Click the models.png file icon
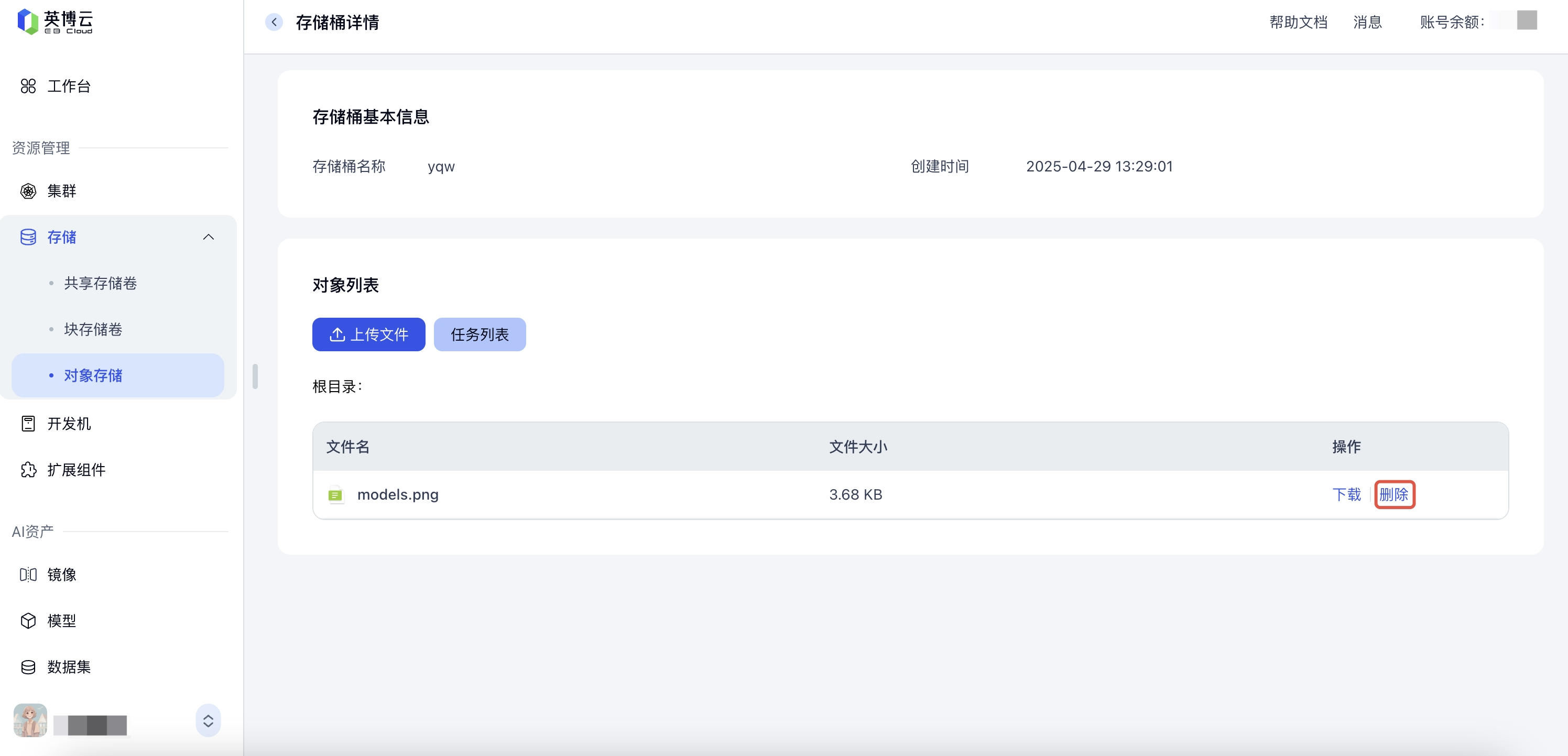Image resolution: width=1568 pixels, height=756 pixels. 335,495
